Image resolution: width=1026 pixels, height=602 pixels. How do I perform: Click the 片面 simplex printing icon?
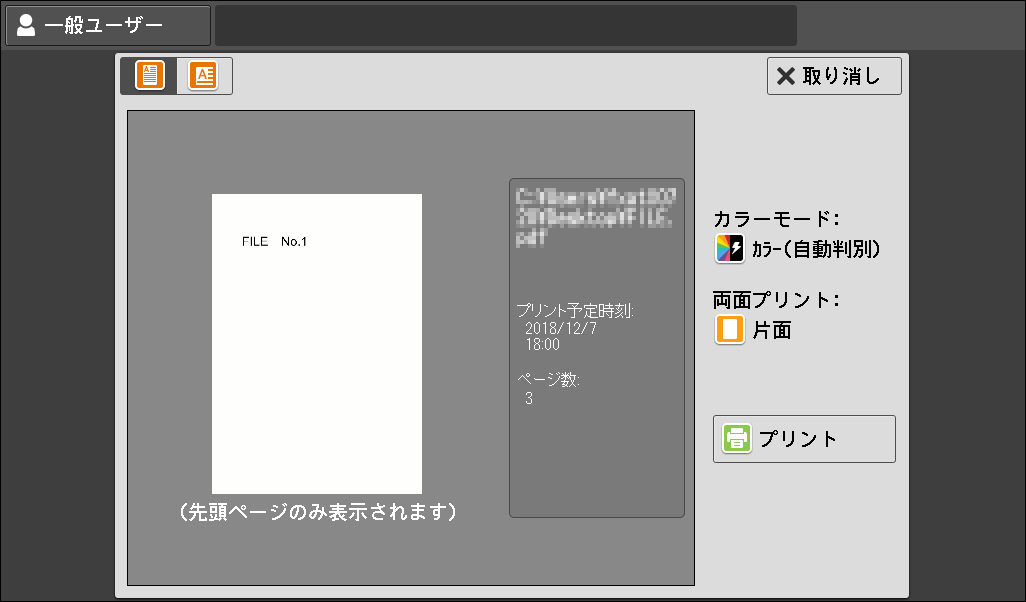[x=727, y=328]
